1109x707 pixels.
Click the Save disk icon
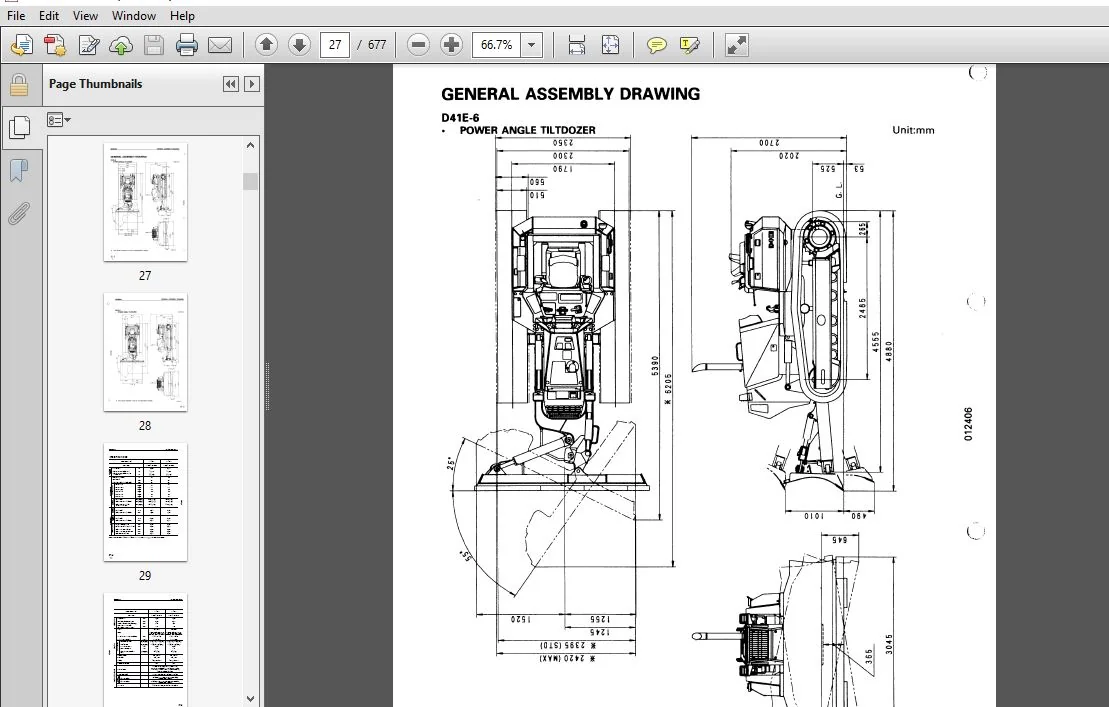(153, 45)
